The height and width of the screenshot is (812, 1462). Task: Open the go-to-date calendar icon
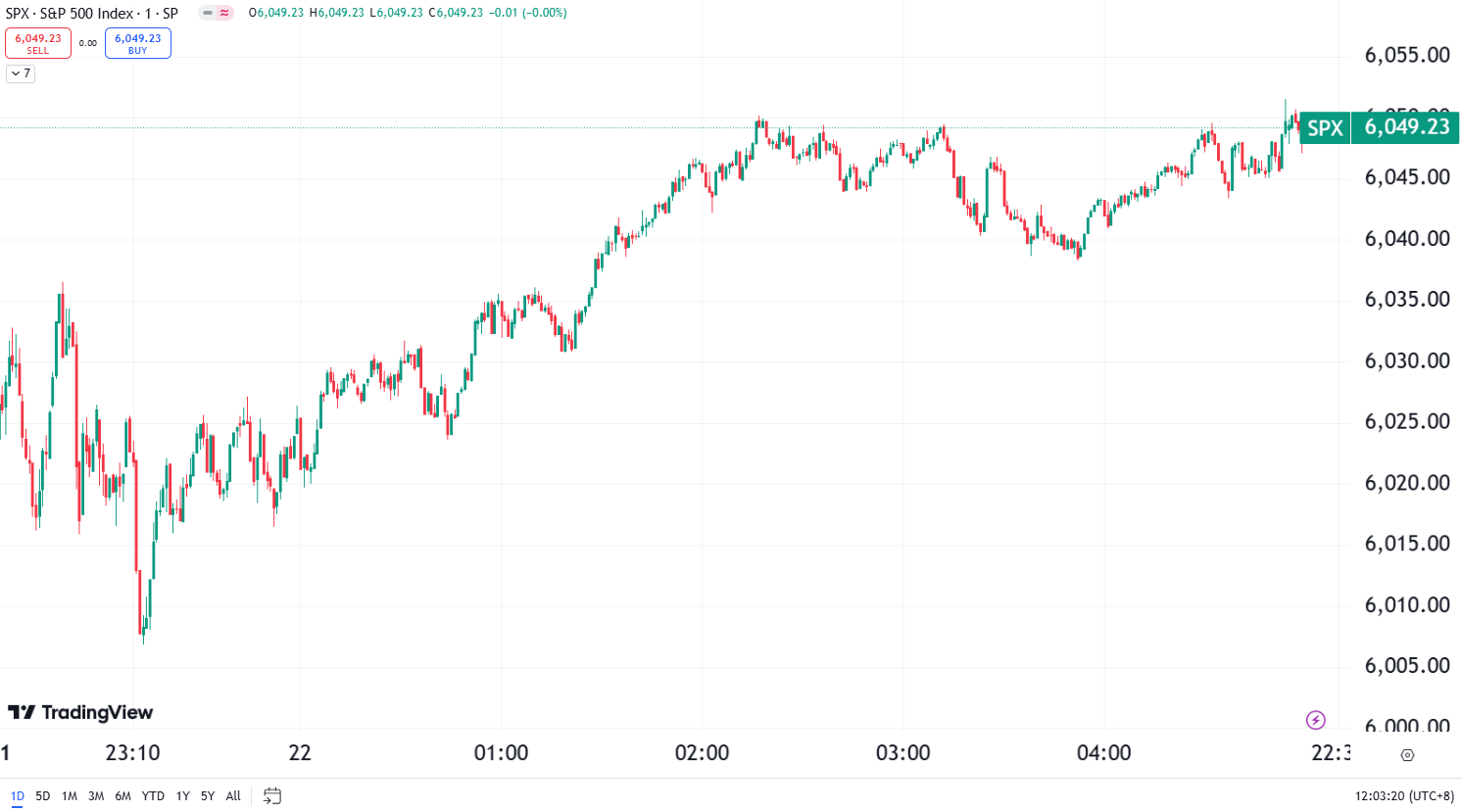271,796
